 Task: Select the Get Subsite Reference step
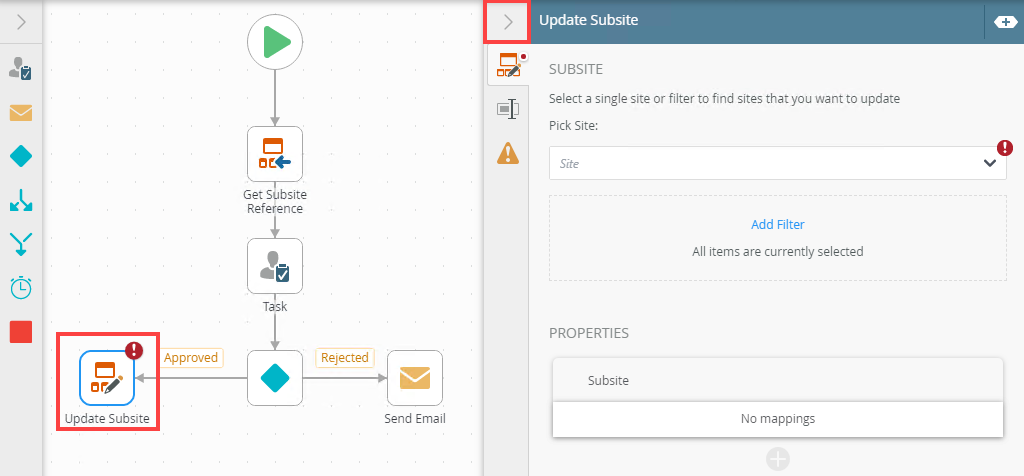point(275,153)
